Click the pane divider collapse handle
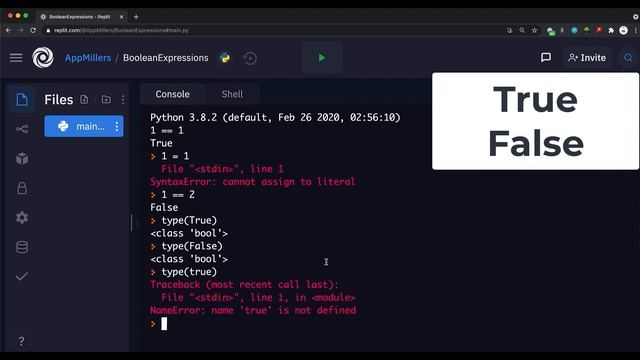The height and width of the screenshot is (360, 640). click(131, 223)
